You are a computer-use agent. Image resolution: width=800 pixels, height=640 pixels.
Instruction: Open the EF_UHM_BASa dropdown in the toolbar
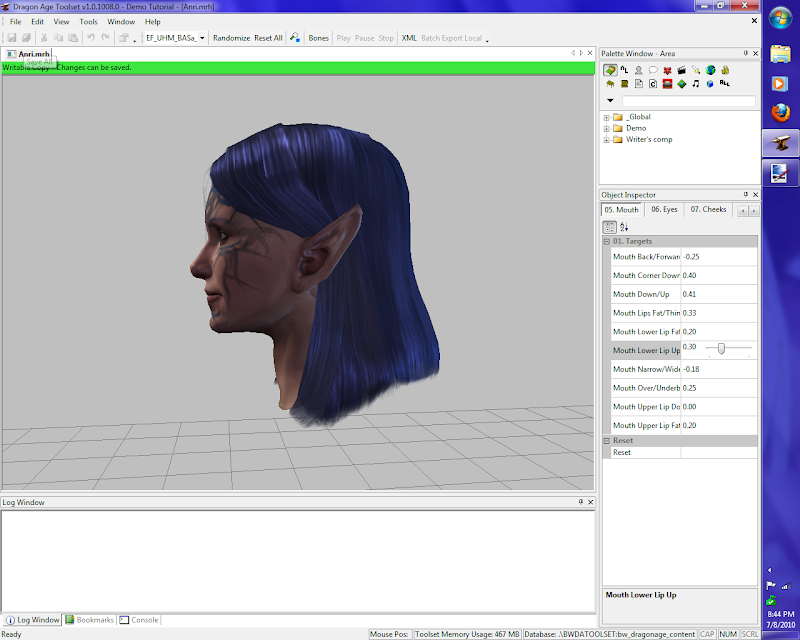(202, 38)
